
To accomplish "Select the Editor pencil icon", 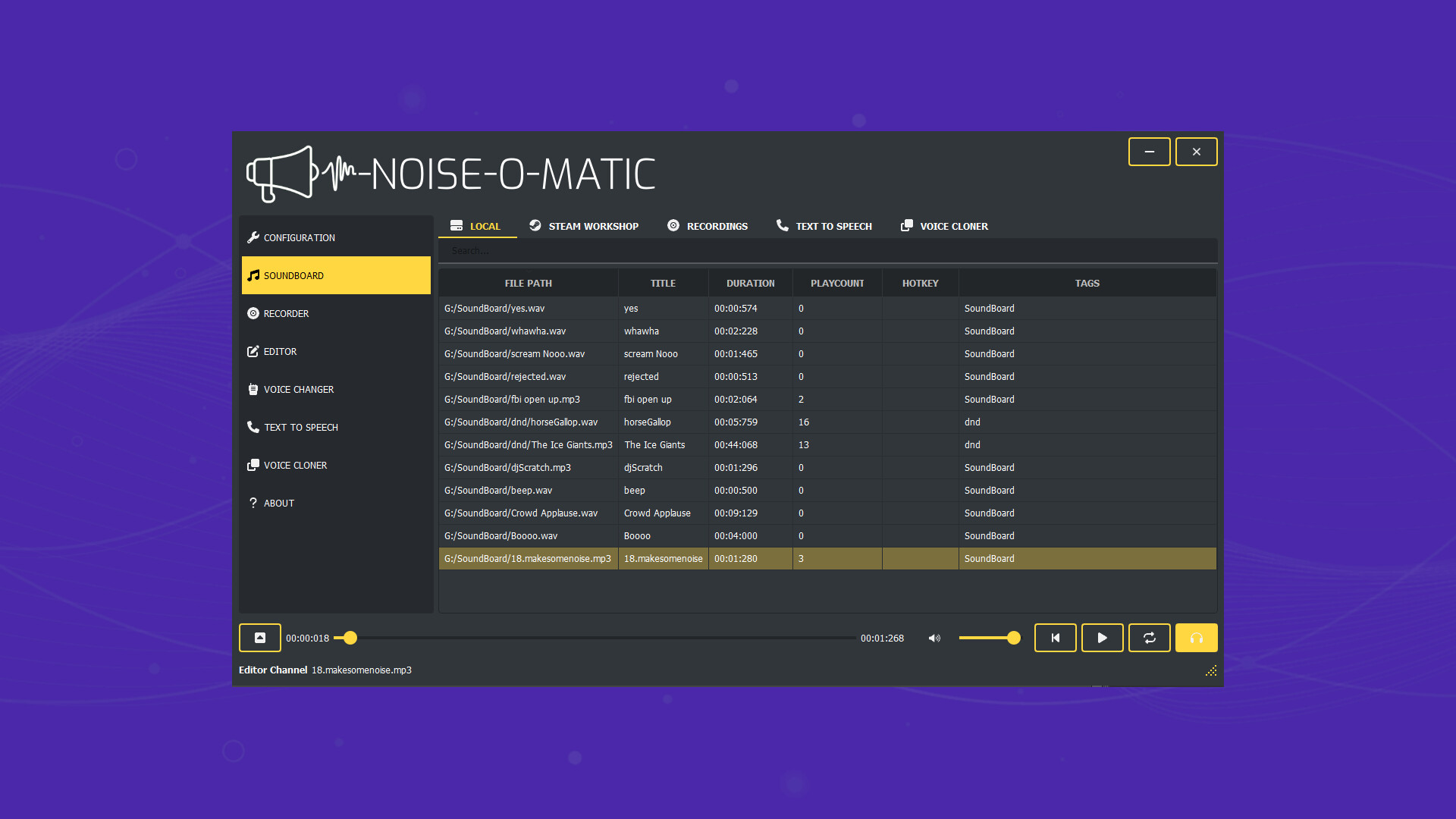I will [253, 351].
